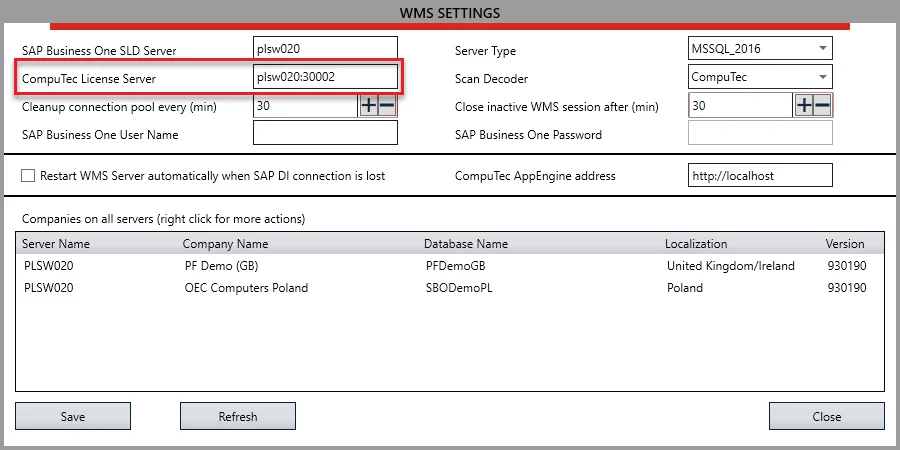Enable automatic WMS Server restart checkbox

click(x=28, y=176)
